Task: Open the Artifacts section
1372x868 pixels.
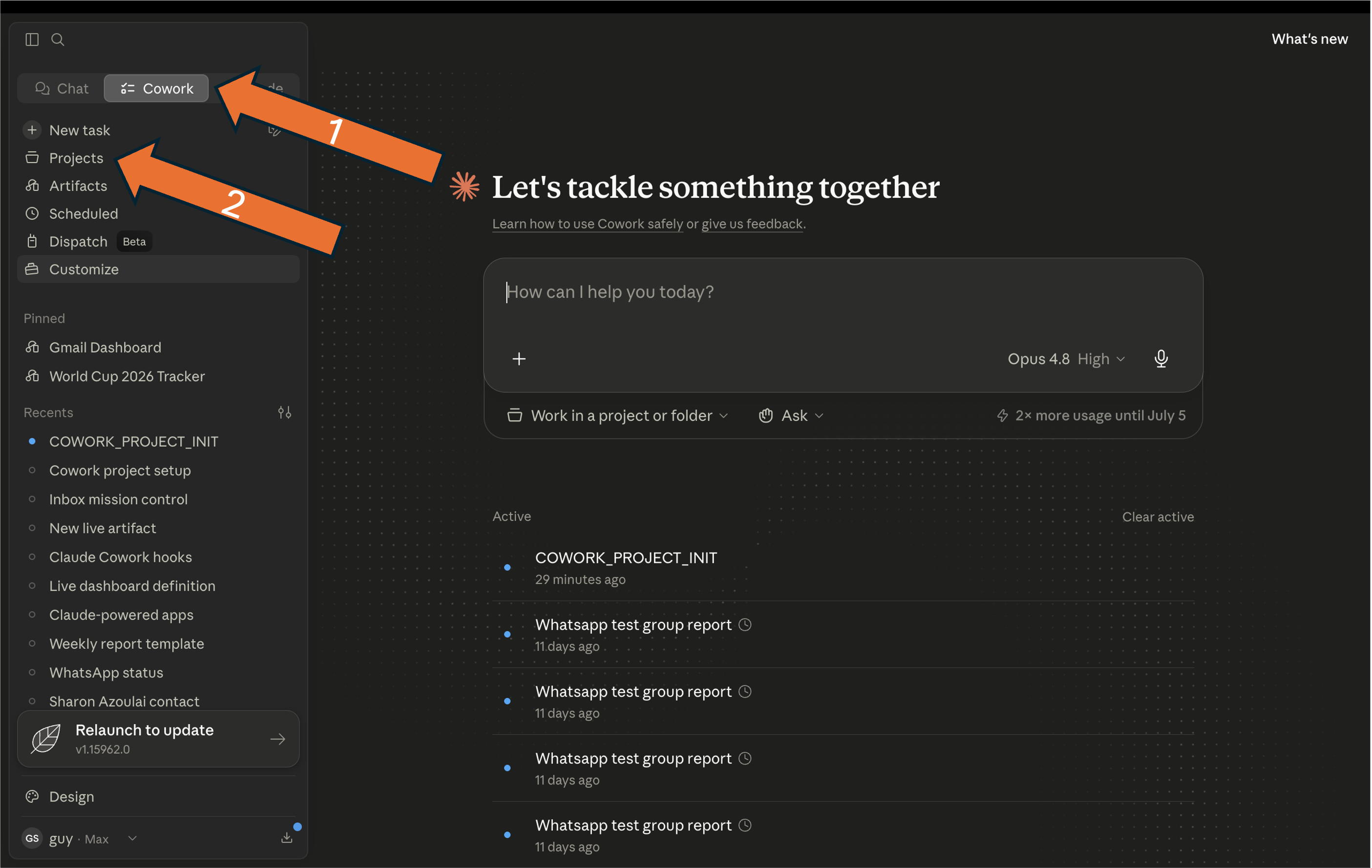Action: coord(78,186)
